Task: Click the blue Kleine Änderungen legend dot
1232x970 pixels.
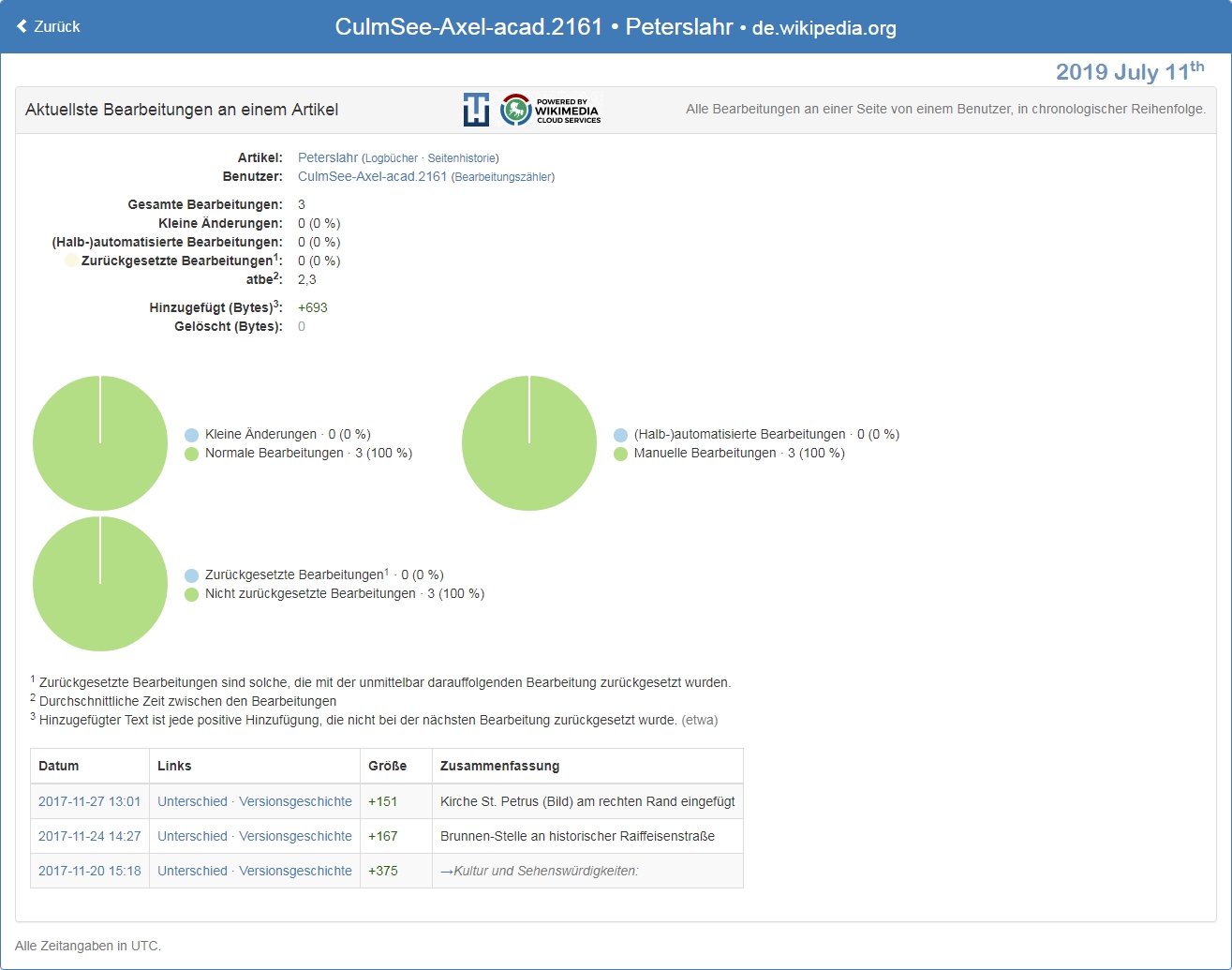Action: (x=192, y=435)
